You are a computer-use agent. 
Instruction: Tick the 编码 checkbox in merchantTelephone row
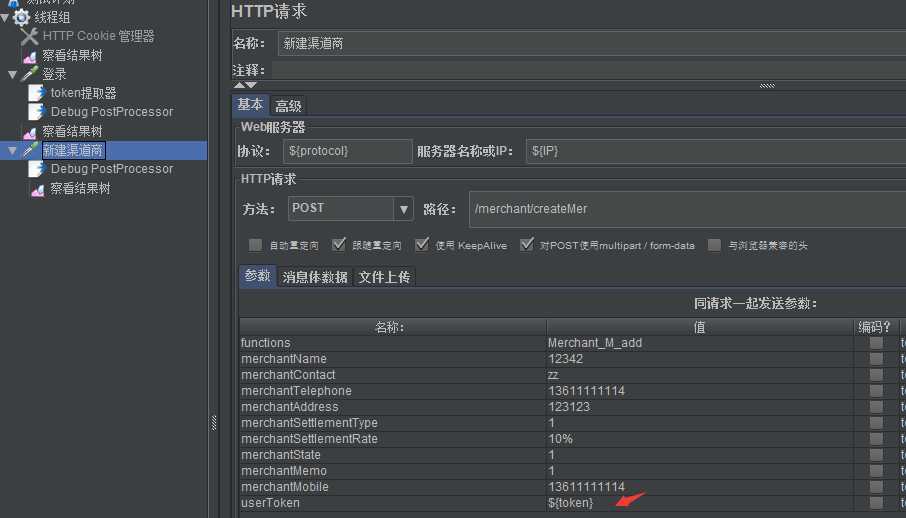click(x=877, y=391)
